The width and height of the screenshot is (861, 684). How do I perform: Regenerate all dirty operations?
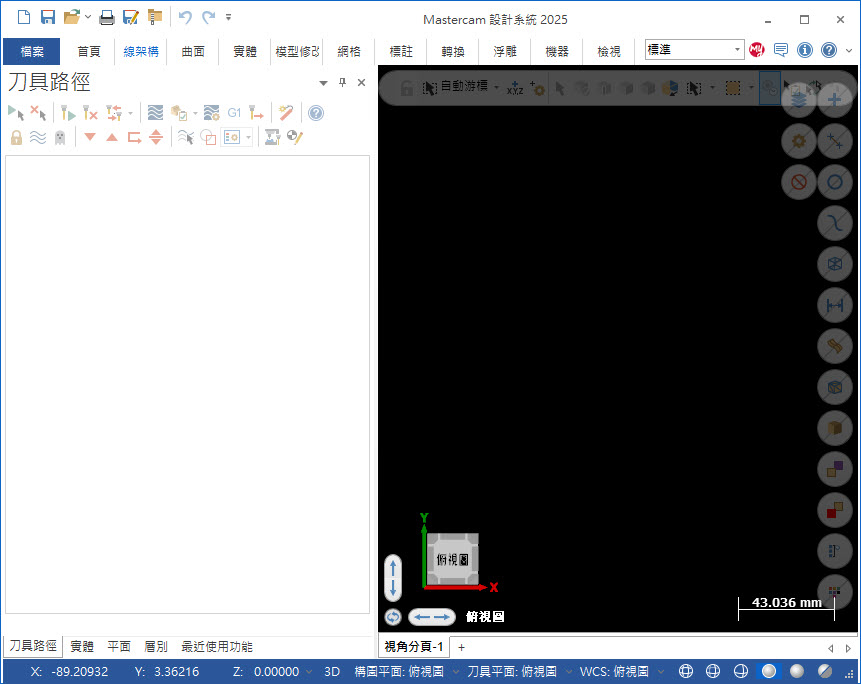90,113
